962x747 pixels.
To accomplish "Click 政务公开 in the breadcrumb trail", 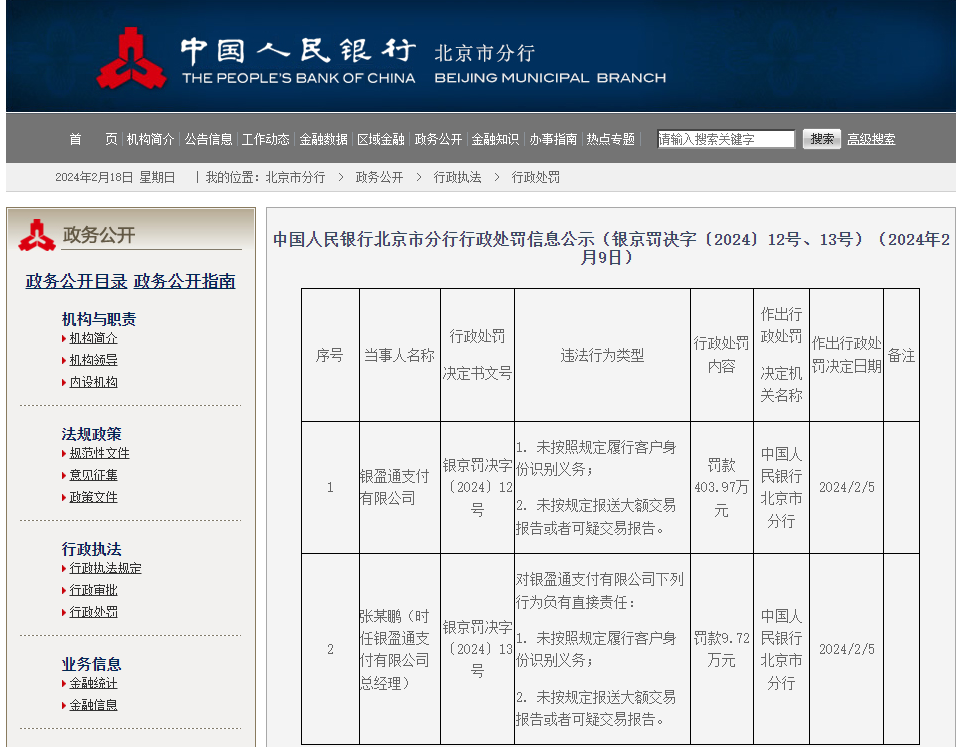I will (x=379, y=177).
